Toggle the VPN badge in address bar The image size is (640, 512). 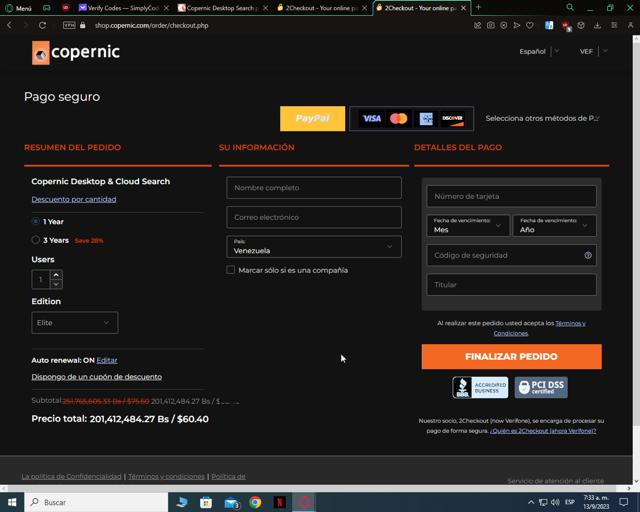pyautogui.click(x=69, y=25)
